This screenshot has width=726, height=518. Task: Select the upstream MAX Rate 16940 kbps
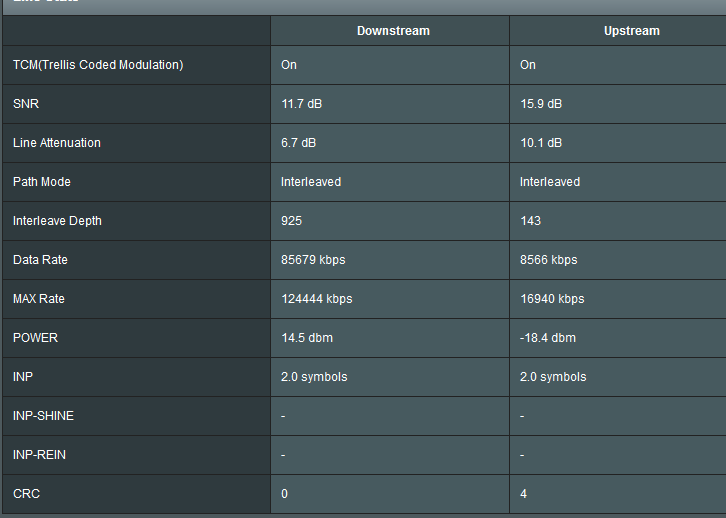[552, 299]
